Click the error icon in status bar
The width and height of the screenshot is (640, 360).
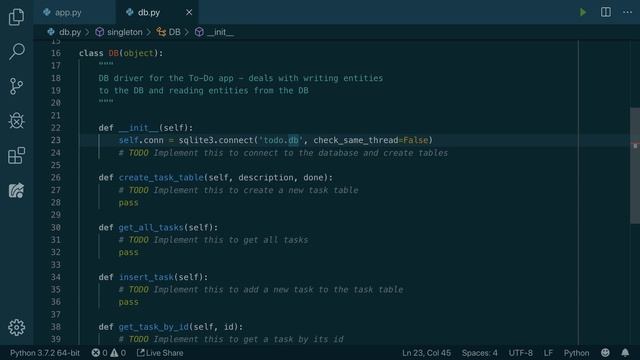[x=96, y=353]
